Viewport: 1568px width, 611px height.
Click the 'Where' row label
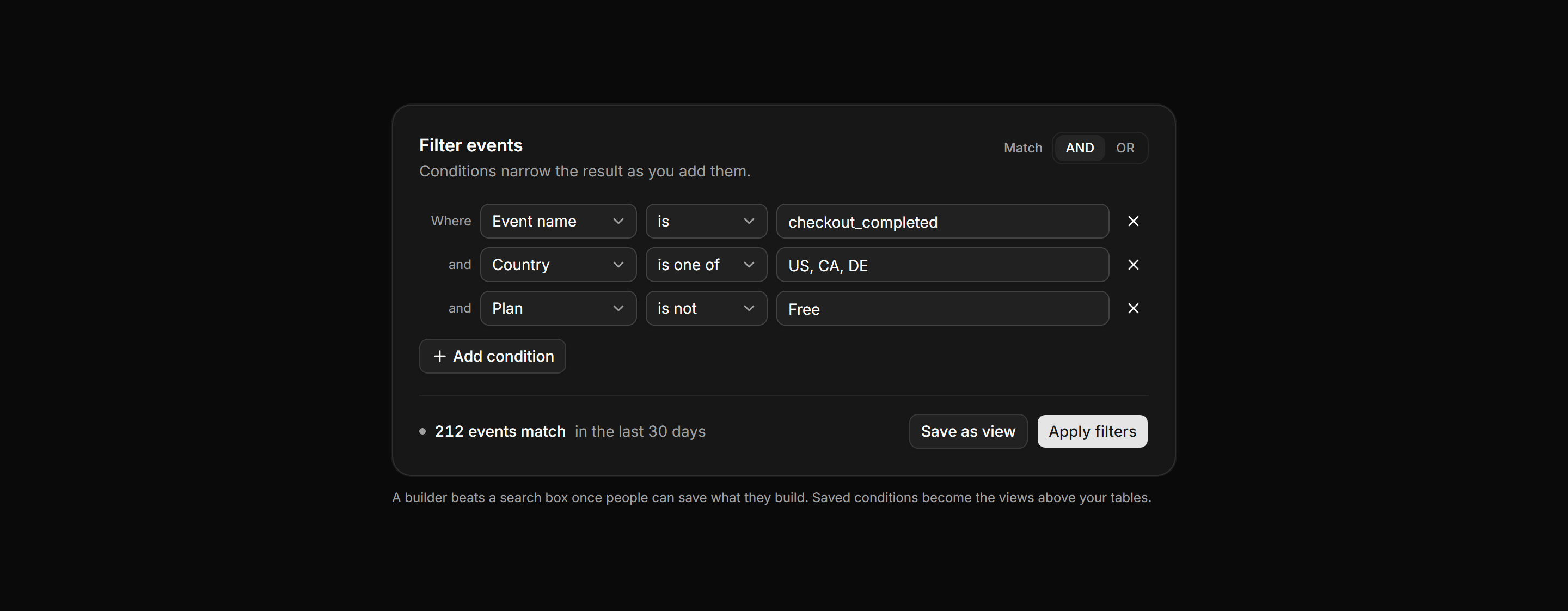click(450, 221)
